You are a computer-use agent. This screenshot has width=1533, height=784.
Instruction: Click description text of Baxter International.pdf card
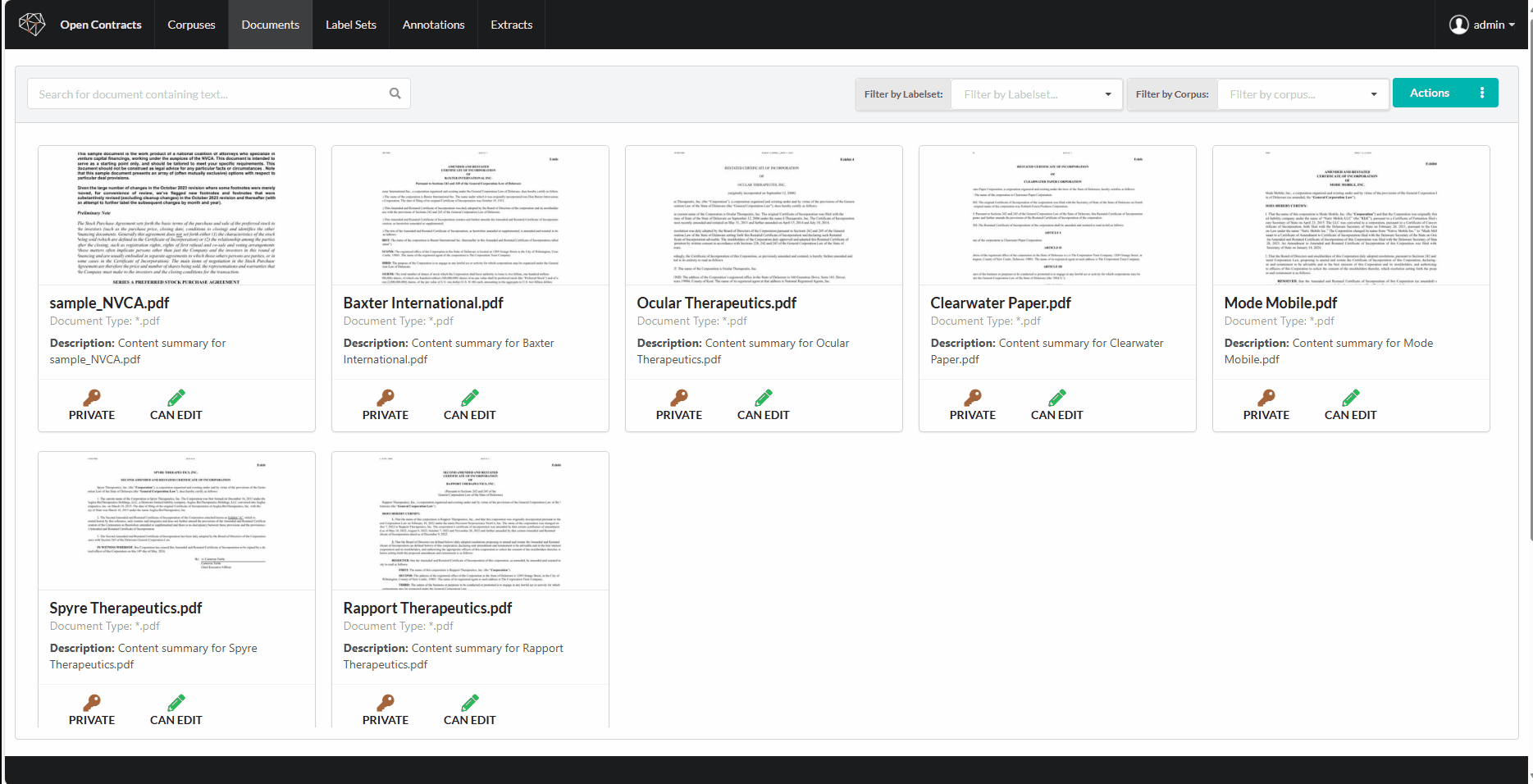pyautogui.click(x=449, y=351)
